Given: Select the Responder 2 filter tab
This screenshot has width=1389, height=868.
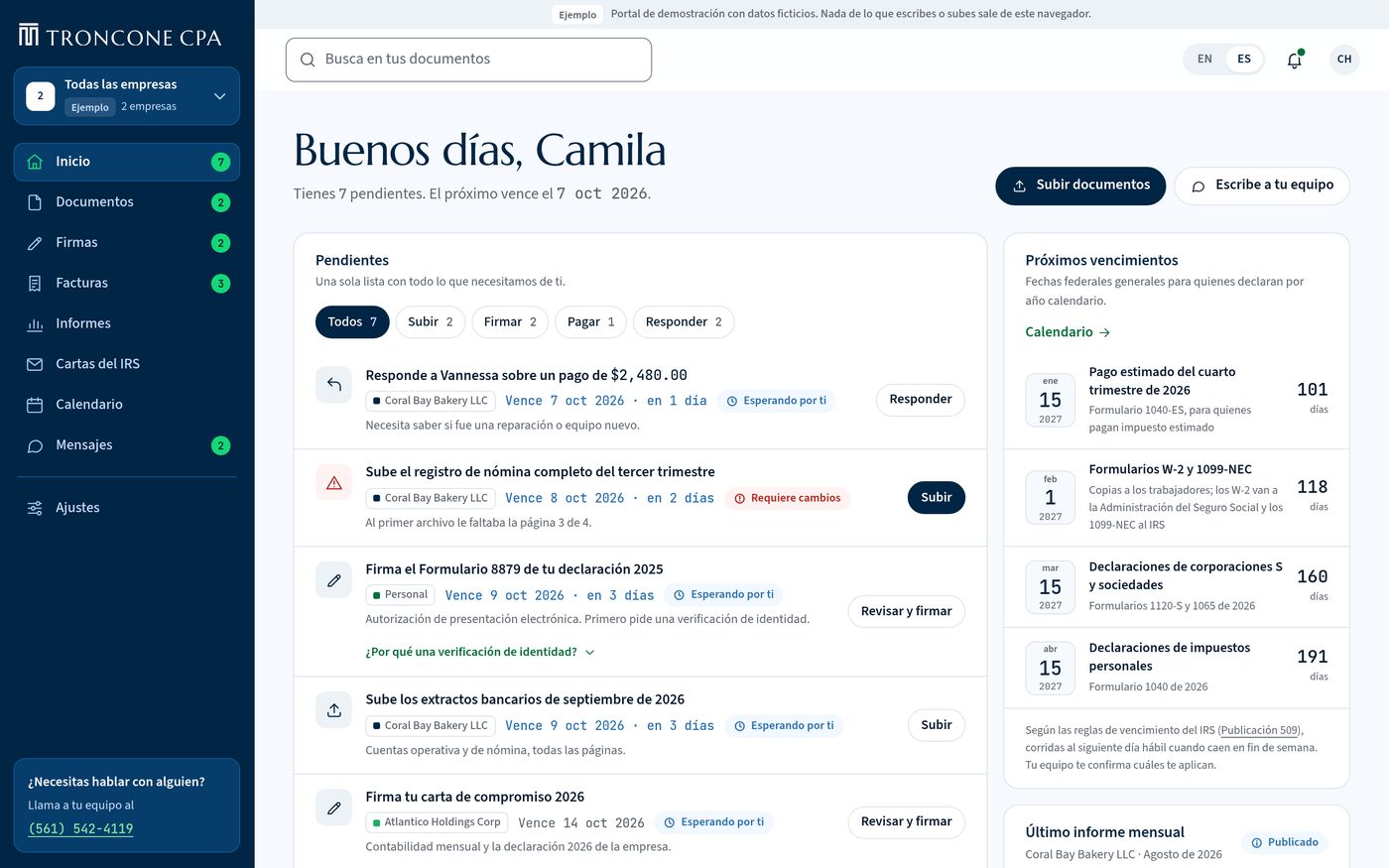Looking at the screenshot, I should click(x=684, y=321).
